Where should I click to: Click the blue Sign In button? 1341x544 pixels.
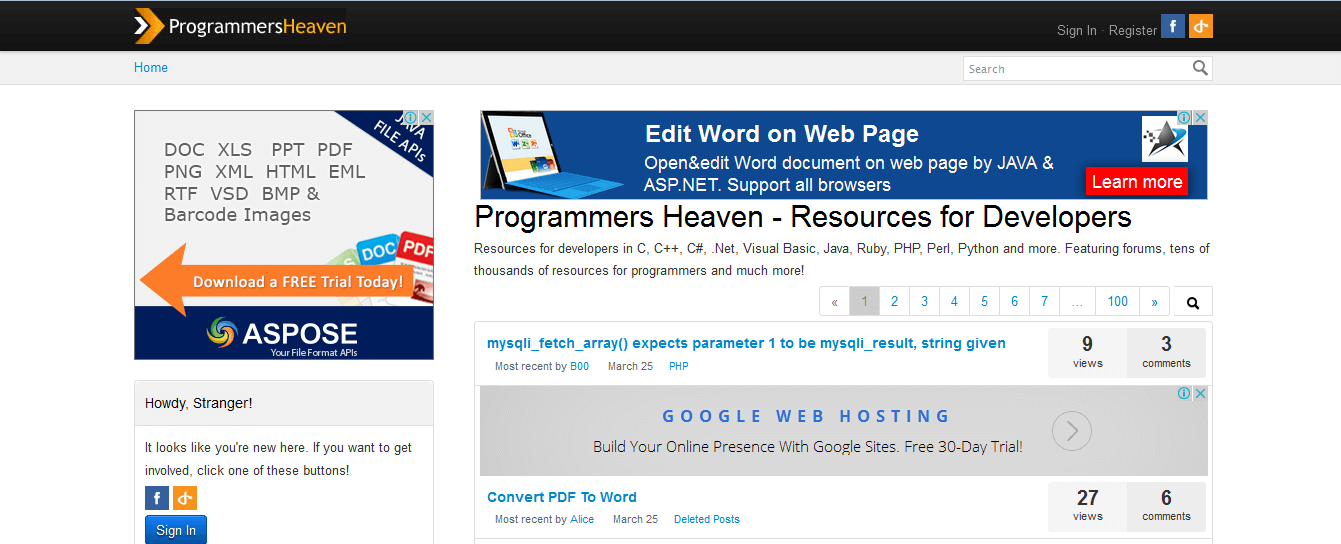tap(176, 530)
